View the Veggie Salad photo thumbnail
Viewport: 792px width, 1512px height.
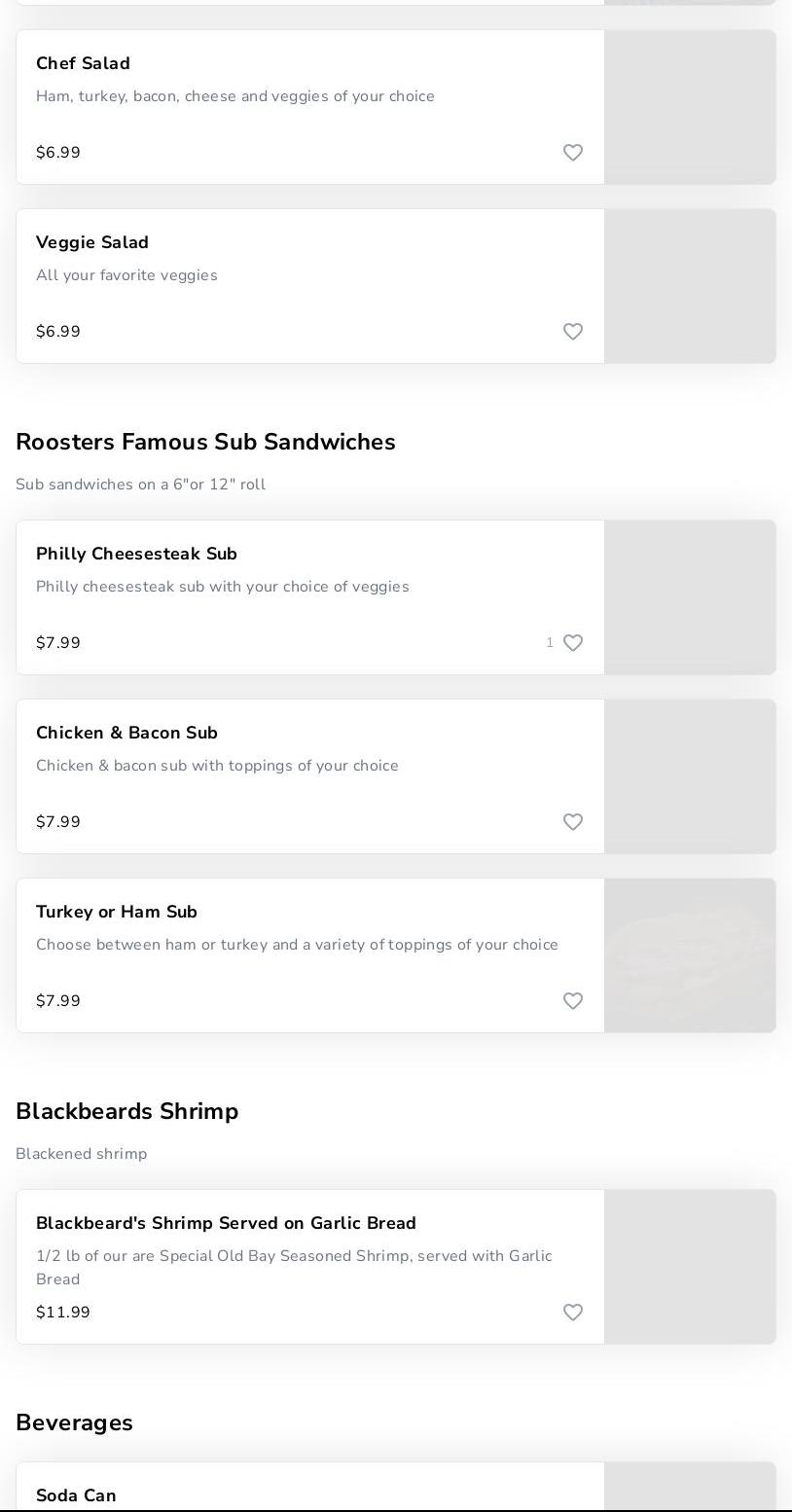(x=690, y=286)
